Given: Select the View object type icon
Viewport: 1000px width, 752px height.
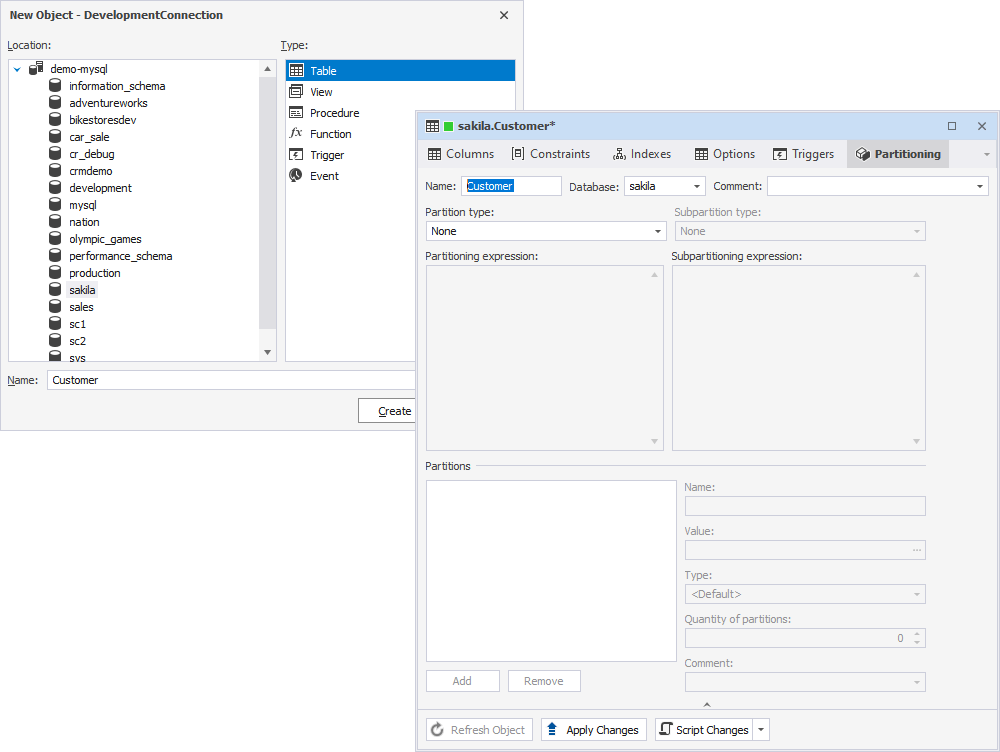Looking at the screenshot, I should tap(296, 91).
